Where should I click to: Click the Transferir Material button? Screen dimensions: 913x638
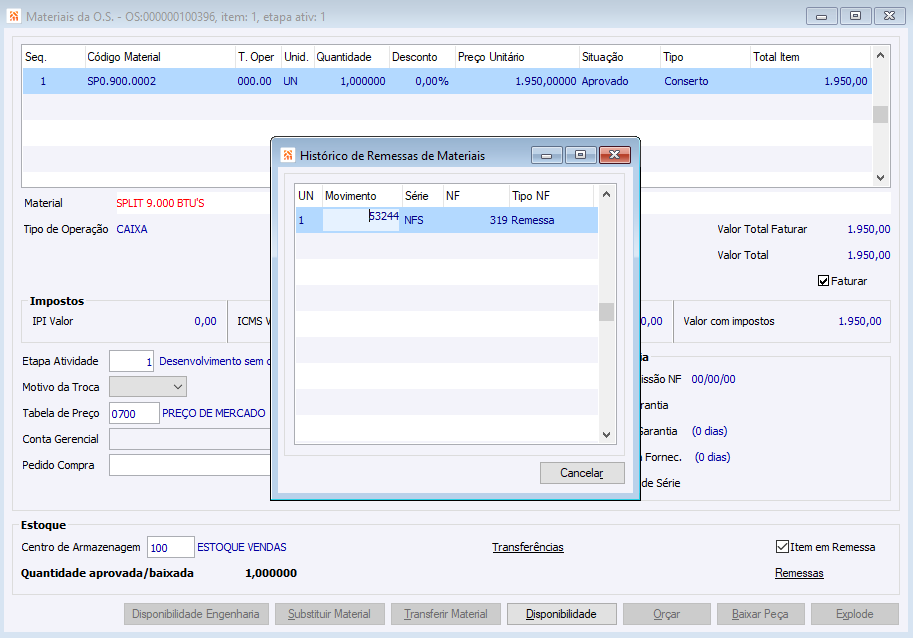pos(445,614)
